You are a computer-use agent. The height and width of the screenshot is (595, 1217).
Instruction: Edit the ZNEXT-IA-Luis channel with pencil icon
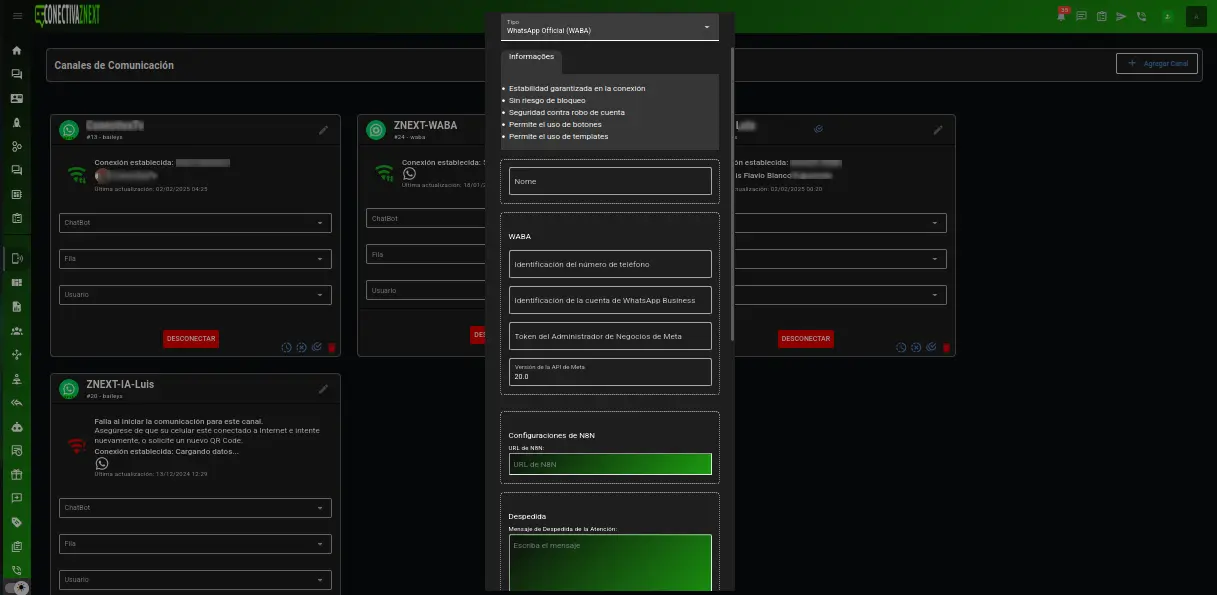tap(323, 389)
